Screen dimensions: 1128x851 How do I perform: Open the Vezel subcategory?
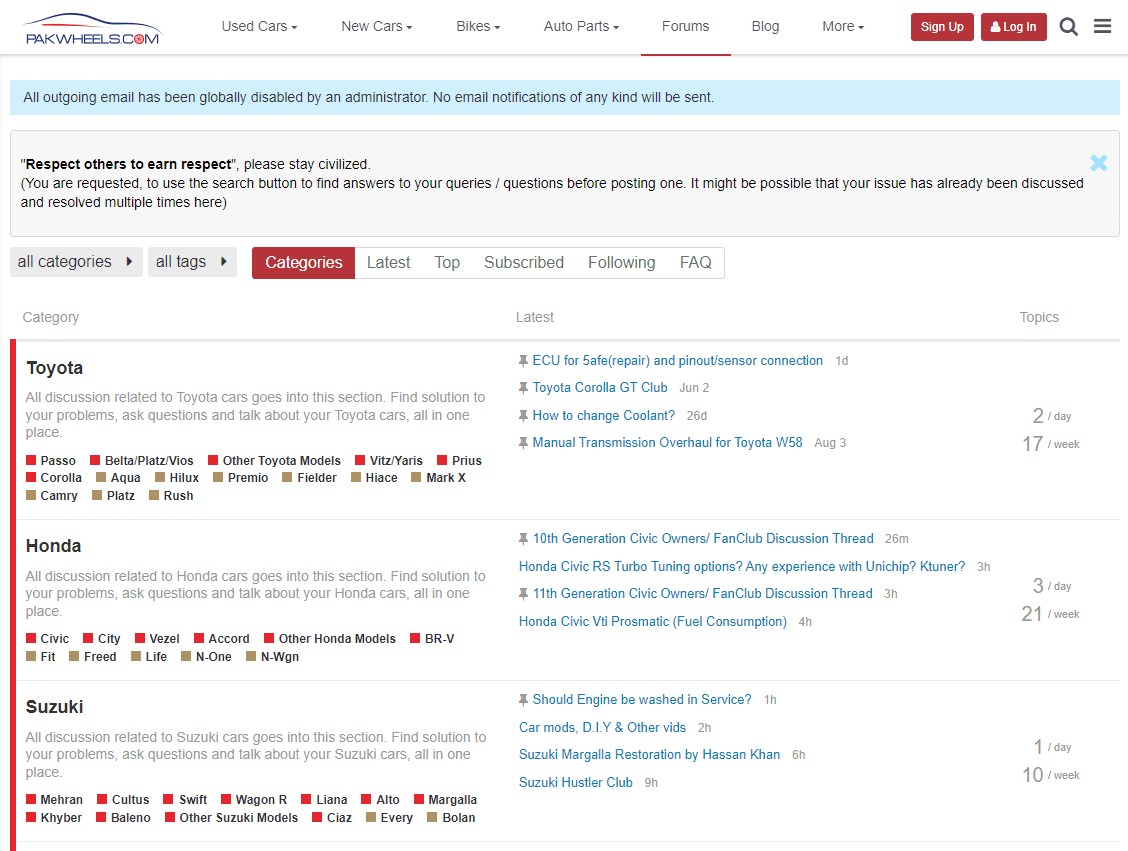click(165, 639)
